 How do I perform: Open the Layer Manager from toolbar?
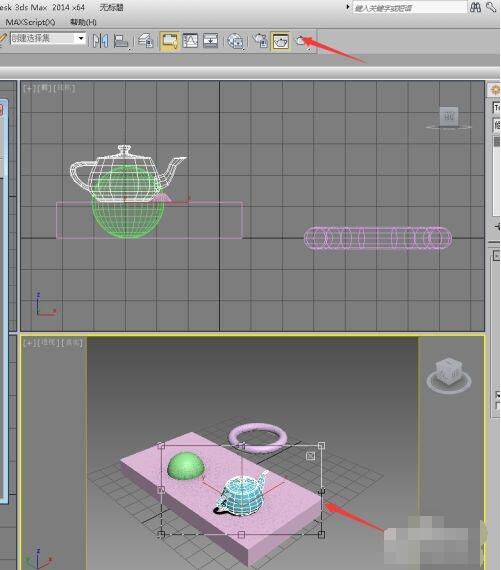pyautogui.click(x=146, y=41)
